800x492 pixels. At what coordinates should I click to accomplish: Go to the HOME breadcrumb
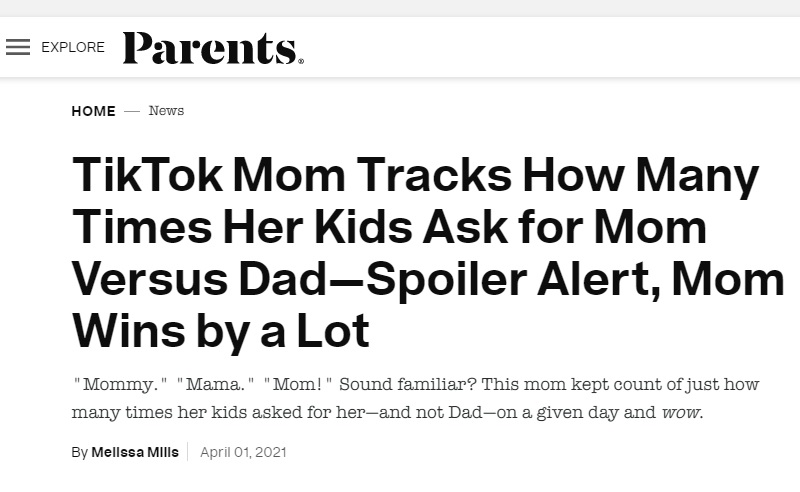click(x=93, y=111)
